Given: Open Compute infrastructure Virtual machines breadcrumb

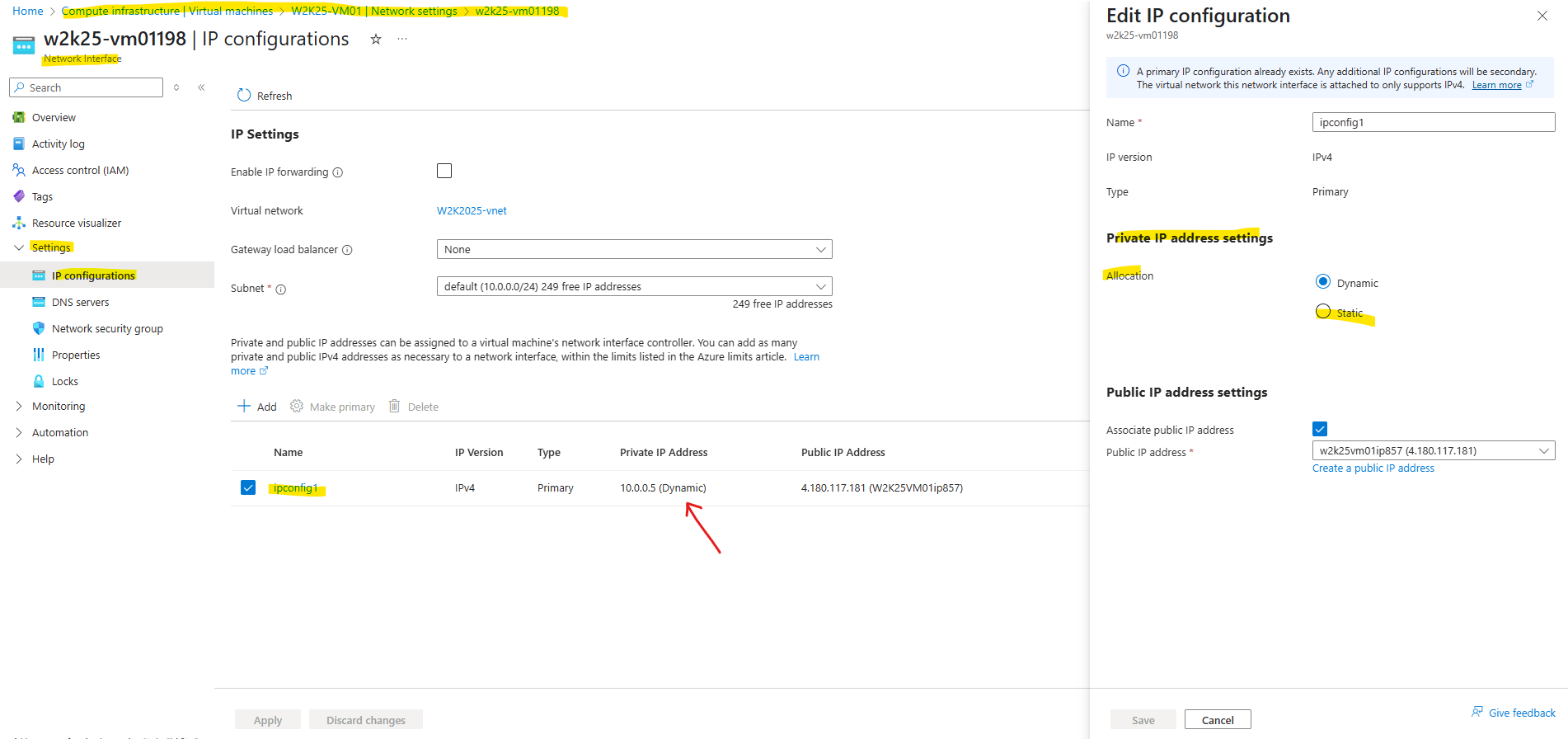Looking at the screenshot, I should click(x=167, y=11).
